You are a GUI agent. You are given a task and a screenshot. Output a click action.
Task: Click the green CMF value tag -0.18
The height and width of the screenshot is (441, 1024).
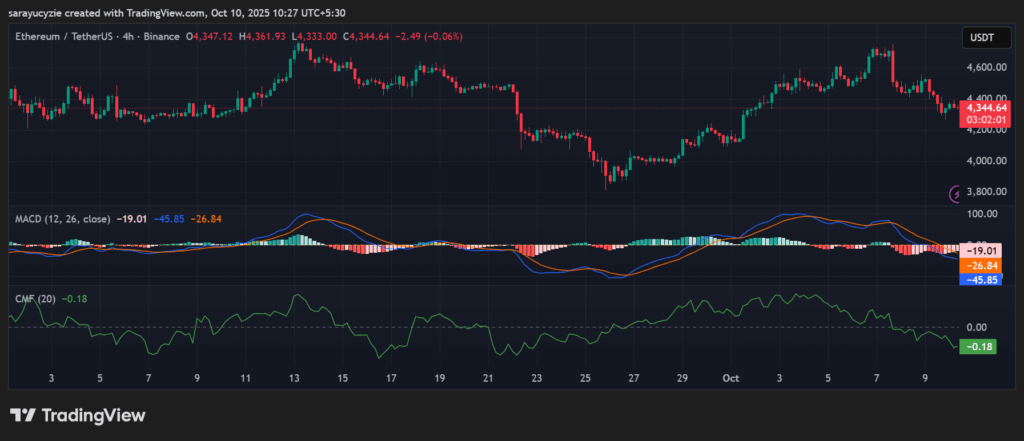click(x=979, y=346)
